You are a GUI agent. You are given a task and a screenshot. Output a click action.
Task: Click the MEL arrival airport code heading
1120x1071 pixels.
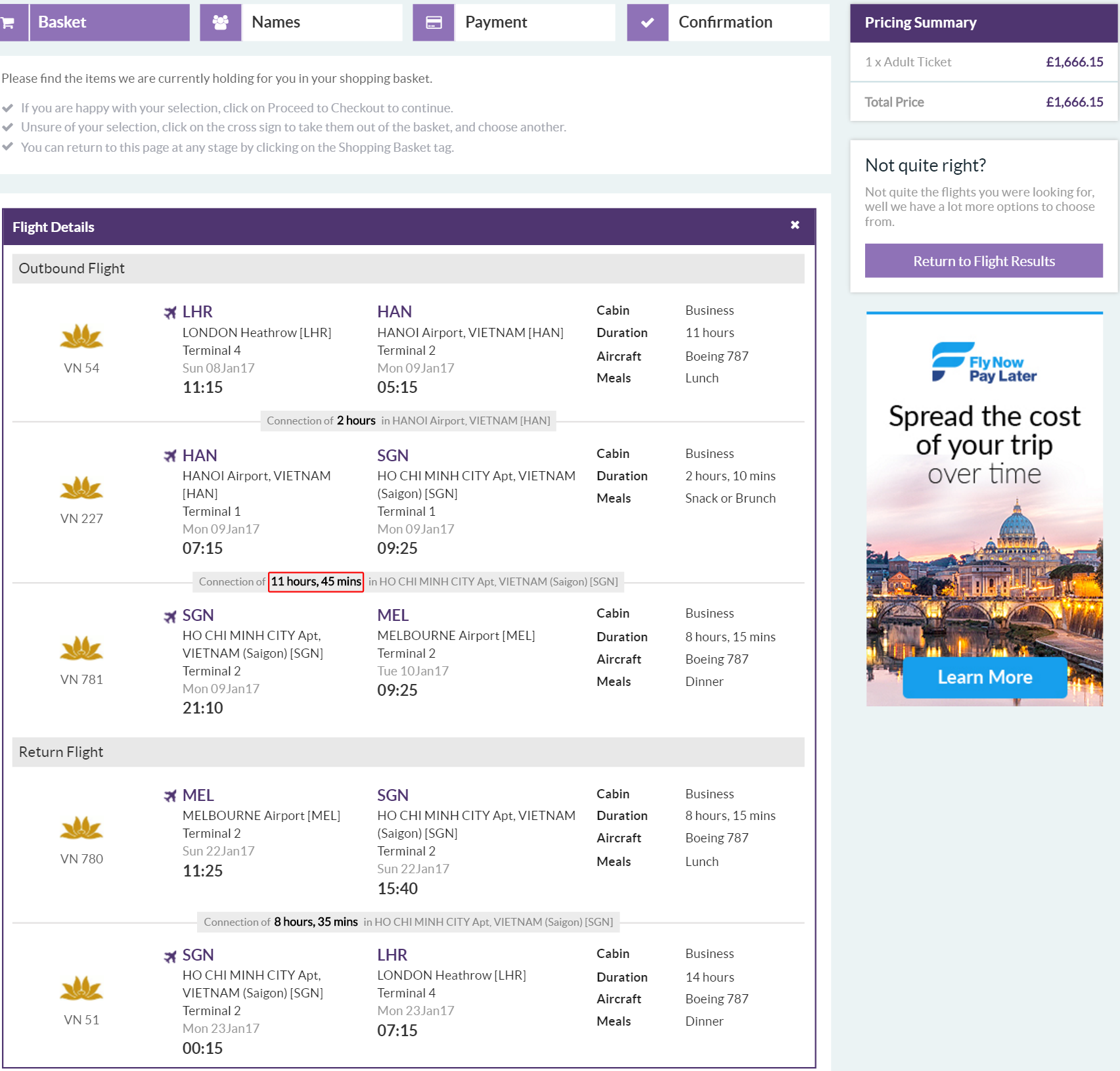(393, 615)
